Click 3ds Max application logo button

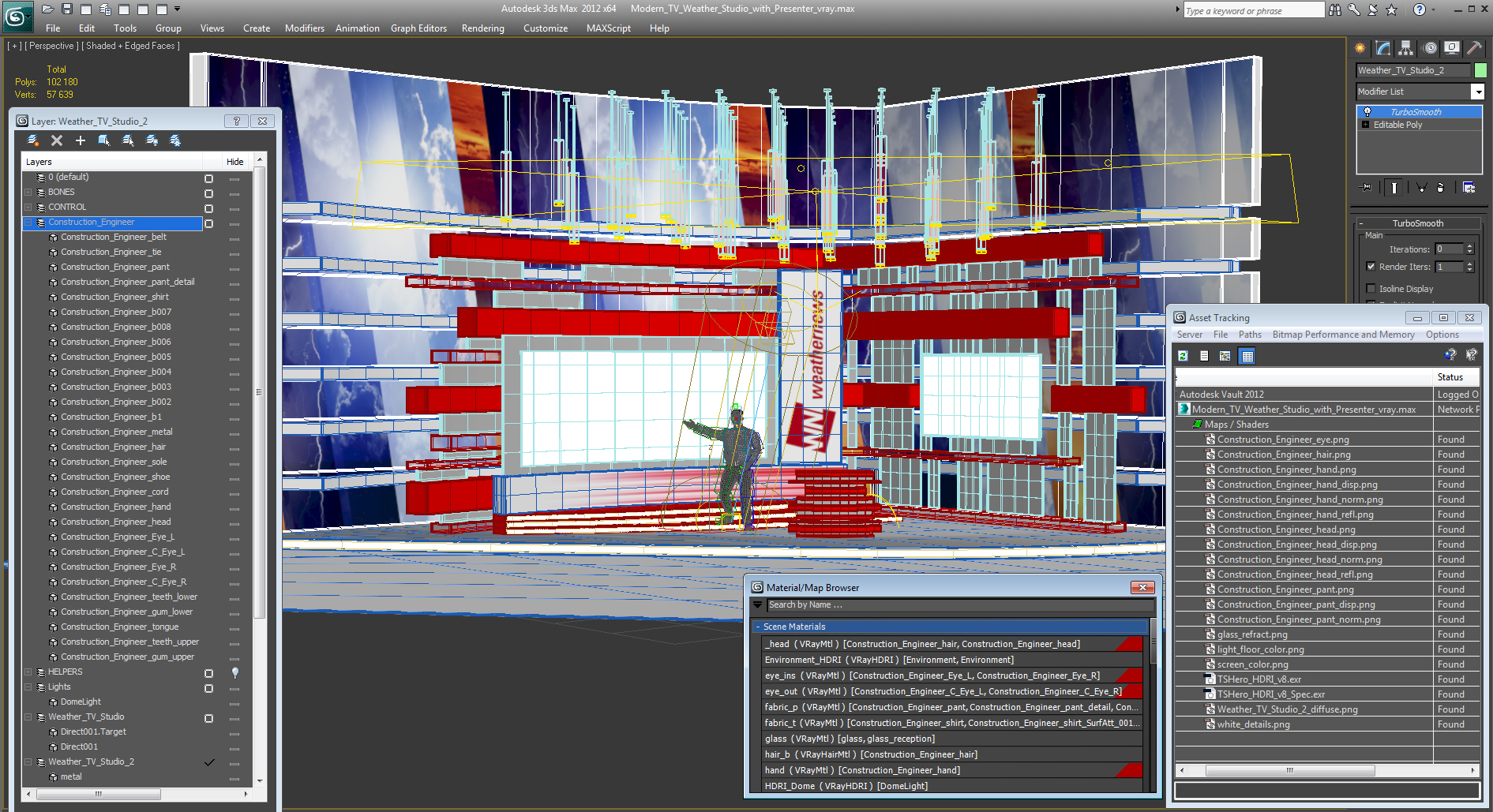(17, 17)
